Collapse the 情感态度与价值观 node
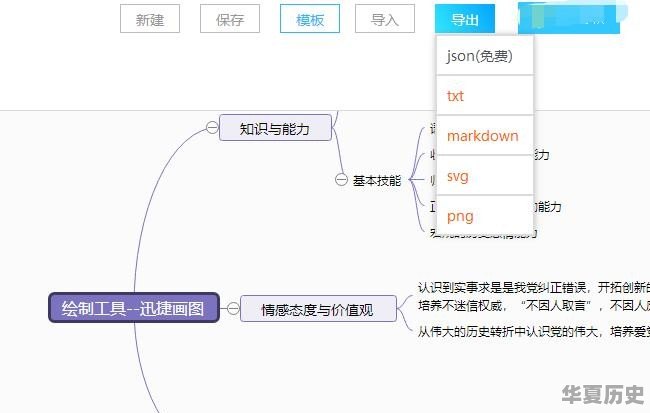This screenshot has height=413, width=650. [x=233, y=309]
